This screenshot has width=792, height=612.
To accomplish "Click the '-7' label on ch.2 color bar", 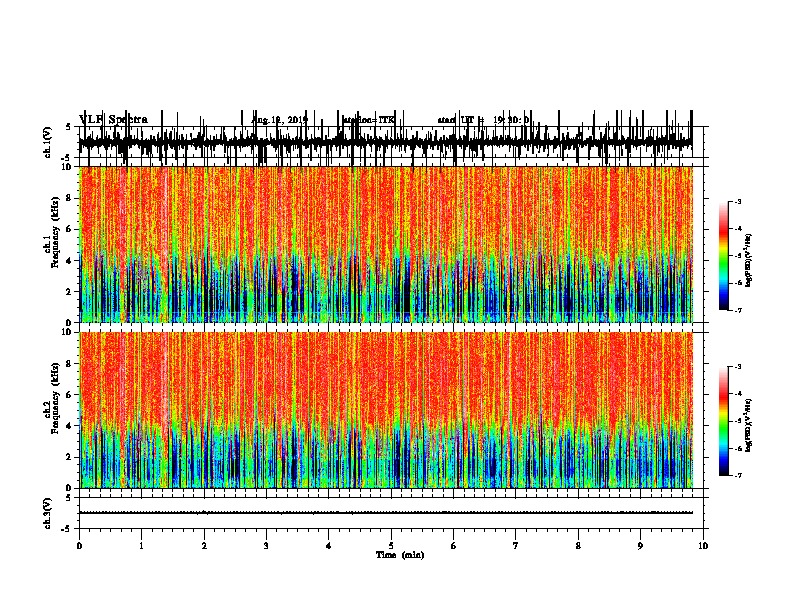I will pyautogui.click(x=737, y=476).
